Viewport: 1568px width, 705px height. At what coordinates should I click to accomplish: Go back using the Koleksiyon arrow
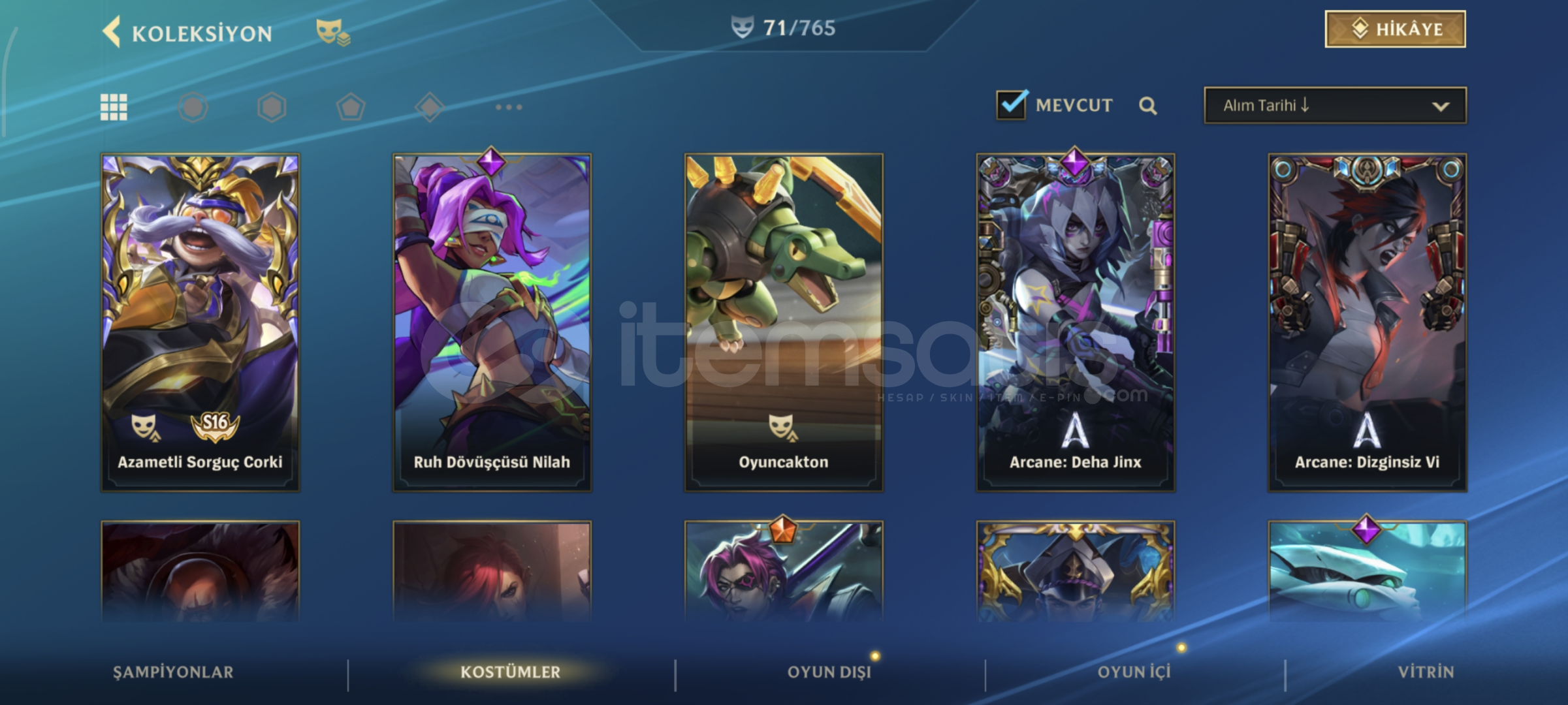(112, 32)
